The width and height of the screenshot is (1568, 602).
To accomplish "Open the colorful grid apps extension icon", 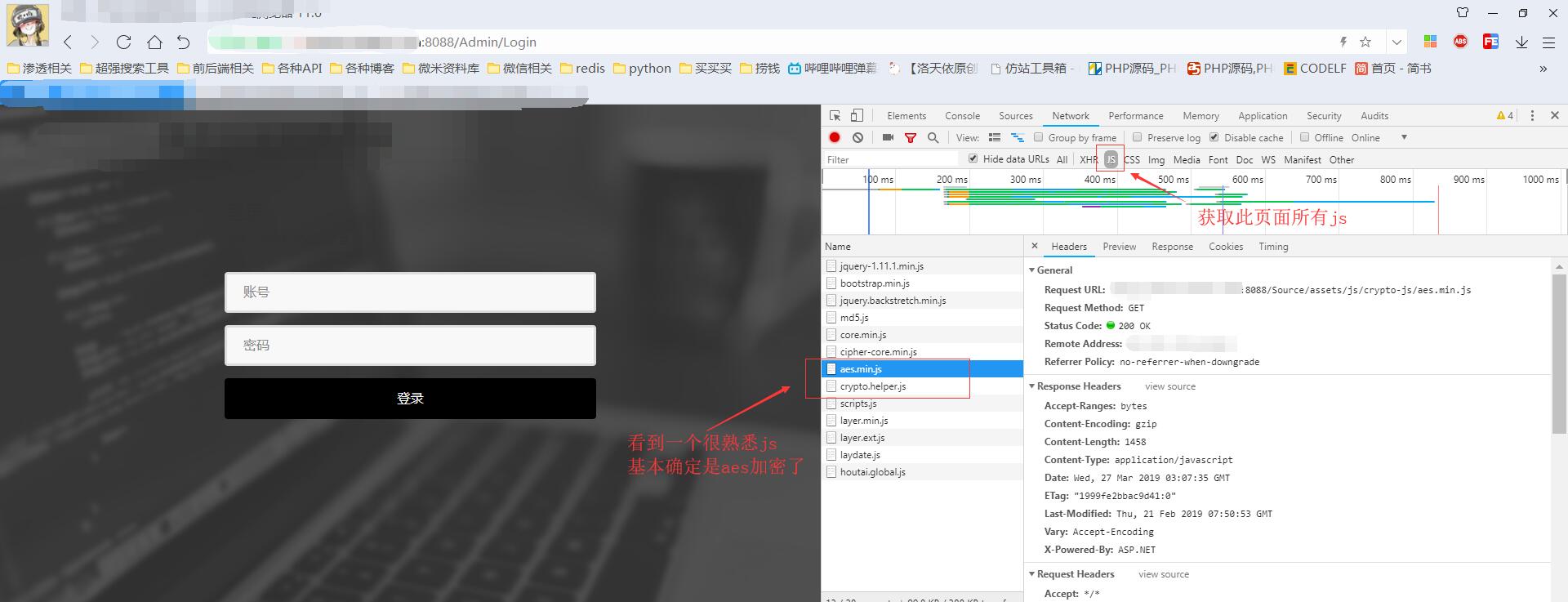I will click(1430, 42).
